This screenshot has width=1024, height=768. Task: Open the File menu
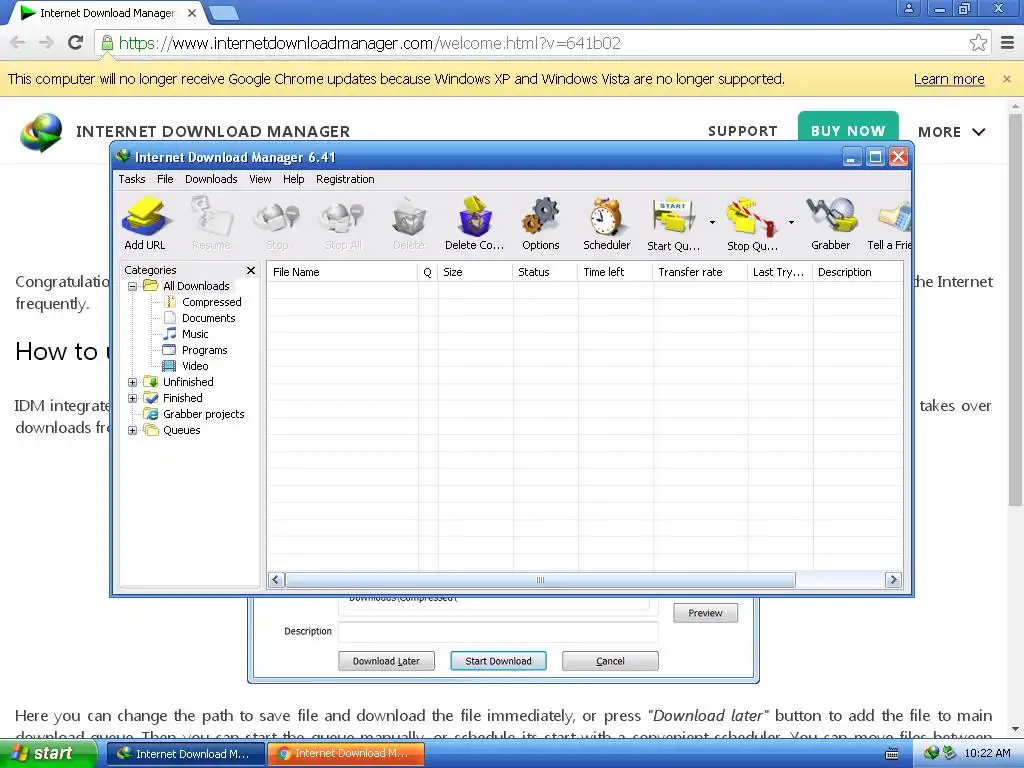point(165,179)
